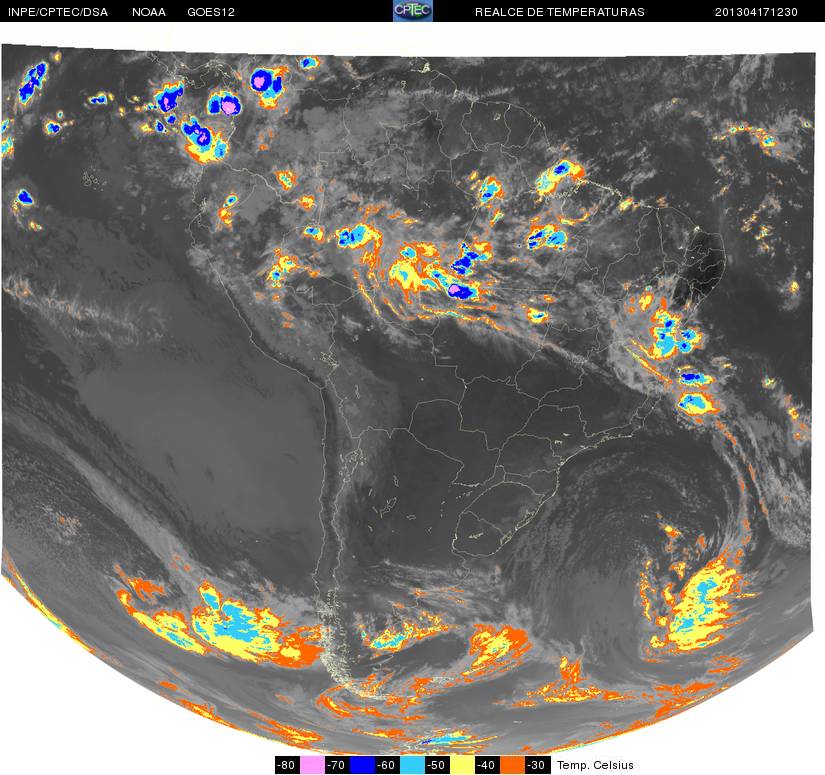Click the -80 legend value
825x775 pixels.
click(x=287, y=765)
